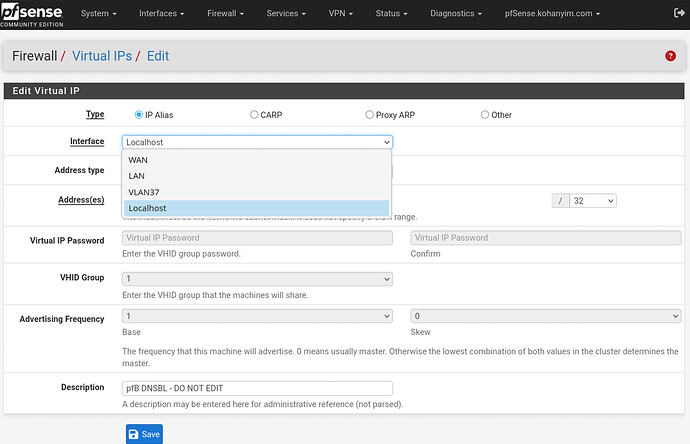The image size is (690, 444).
Task: Go to Virtual IPs breadcrumb link
Action: (102, 56)
